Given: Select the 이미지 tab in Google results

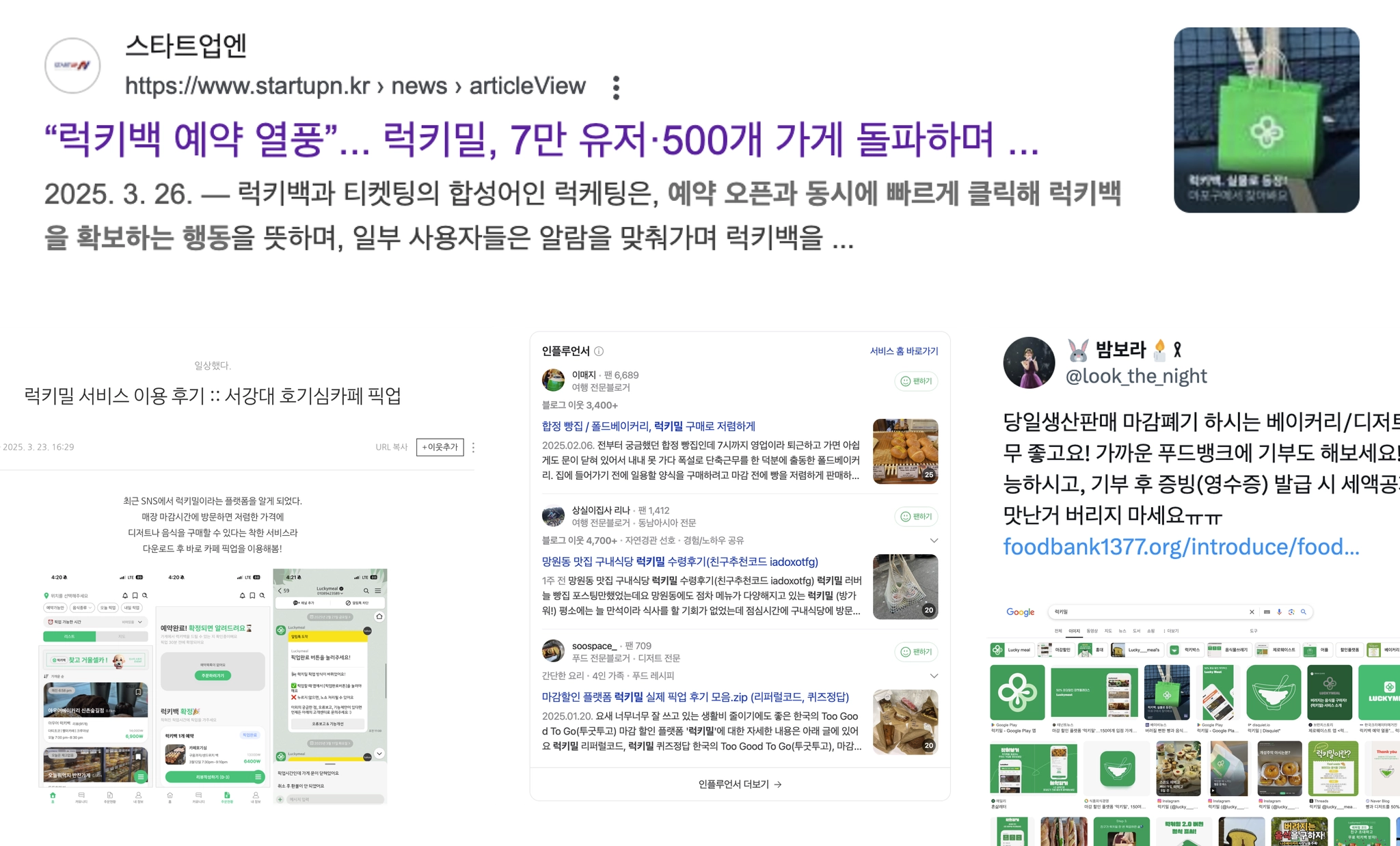Looking at the screenshot, I should tap(1074, 631).
